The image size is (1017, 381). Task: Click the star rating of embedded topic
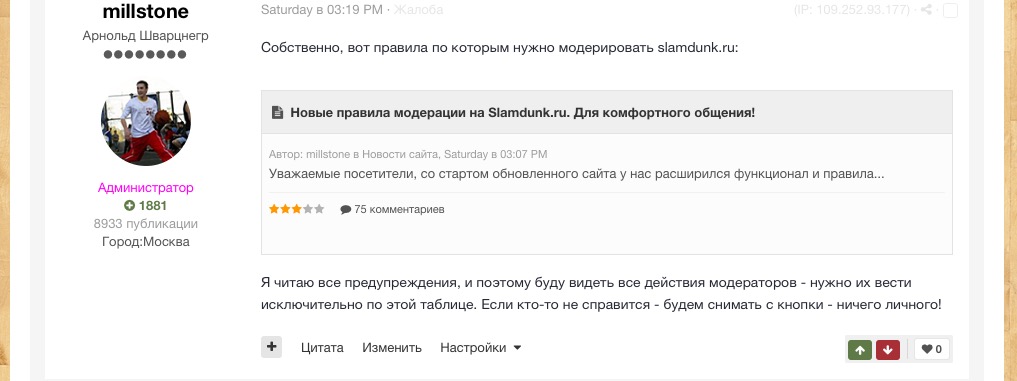[296, 209]
